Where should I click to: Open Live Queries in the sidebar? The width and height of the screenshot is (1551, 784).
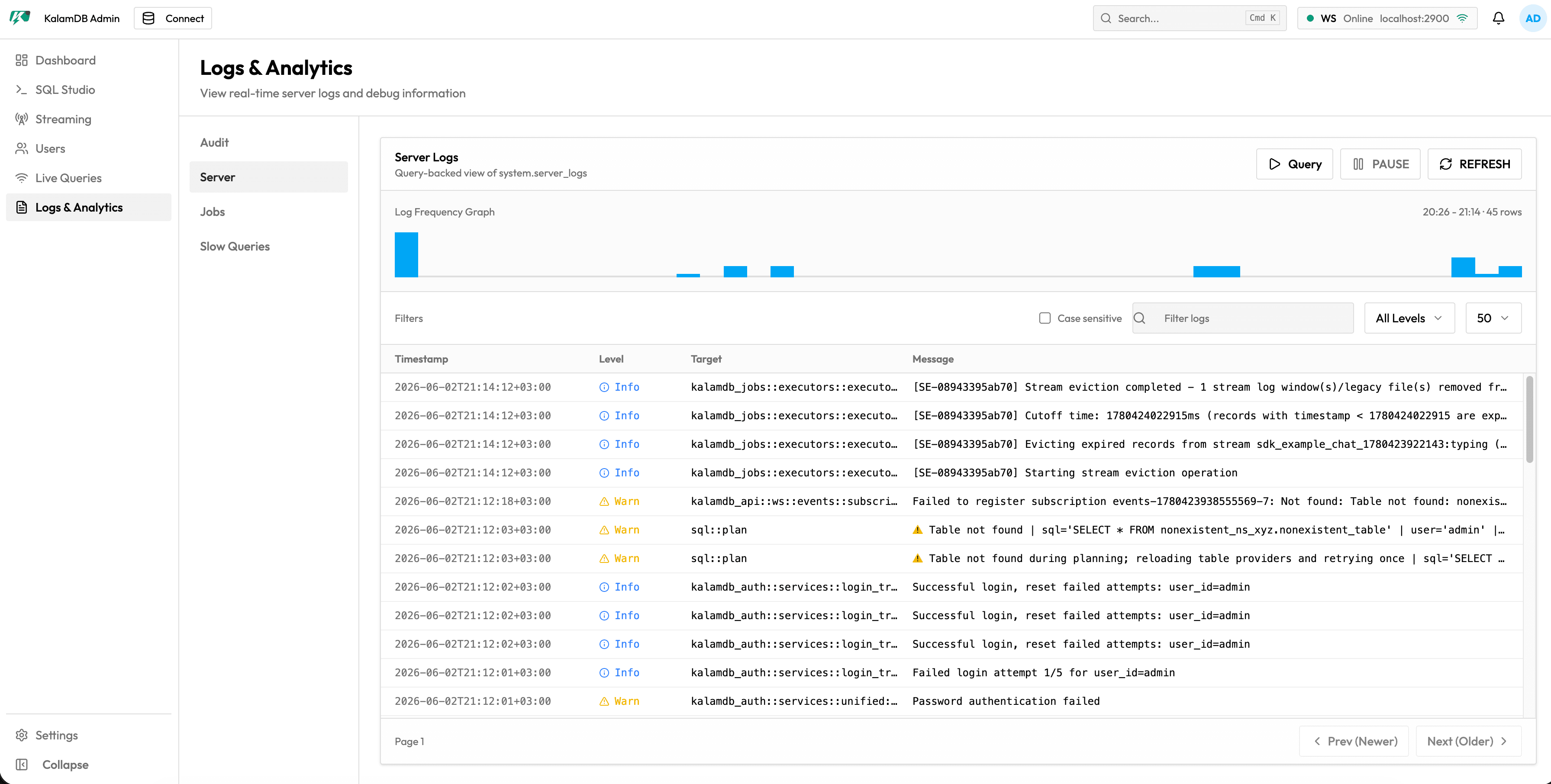pos(88,178)
